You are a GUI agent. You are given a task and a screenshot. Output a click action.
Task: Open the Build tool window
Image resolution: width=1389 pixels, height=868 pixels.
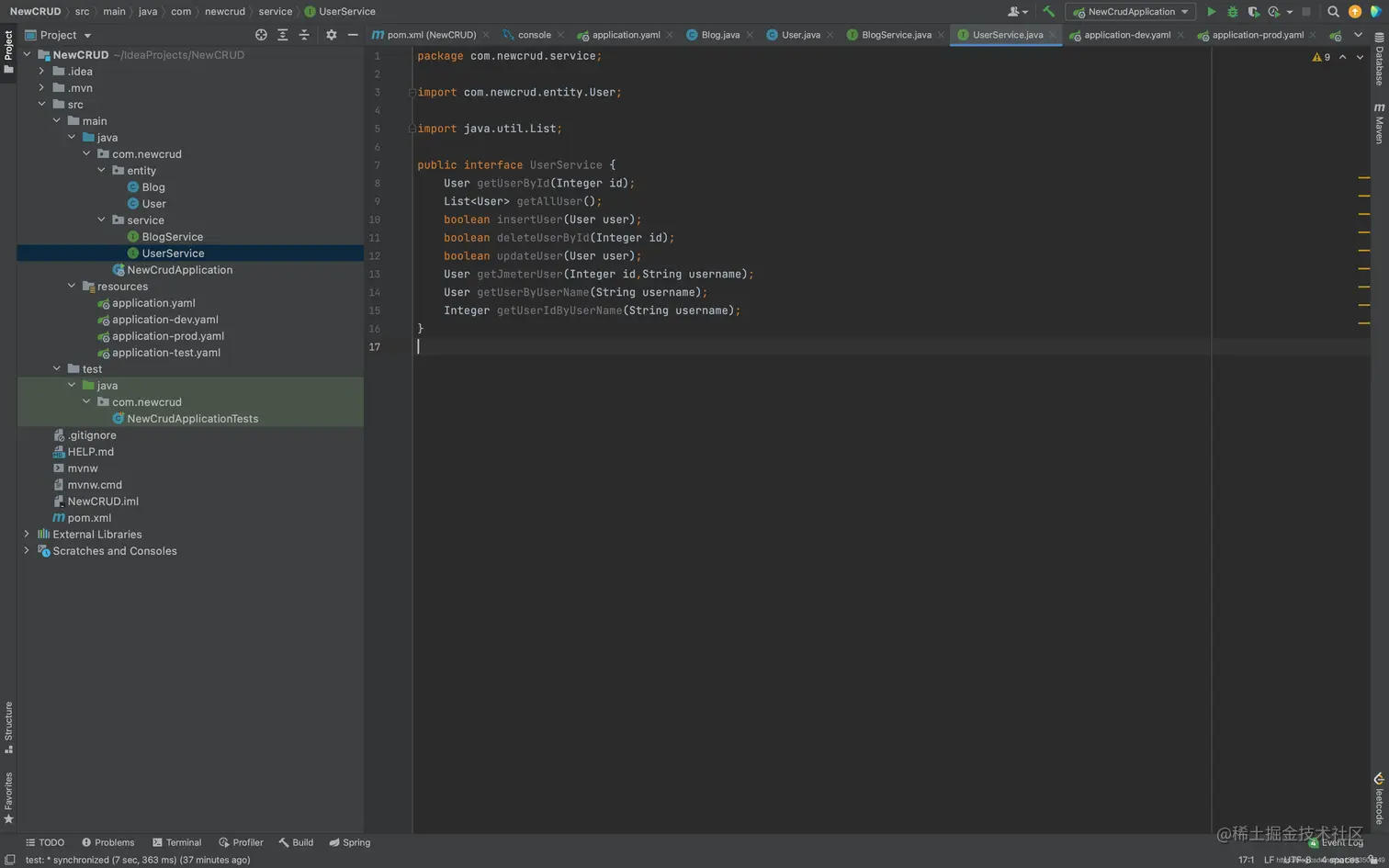(x=296, y=842)
